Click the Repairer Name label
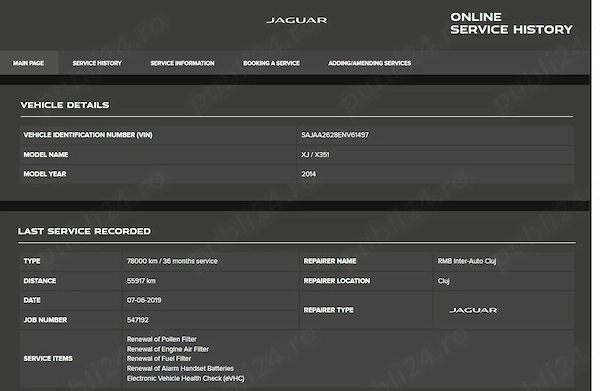This screenshot has height=391, width=600. [x=330, y=261]
